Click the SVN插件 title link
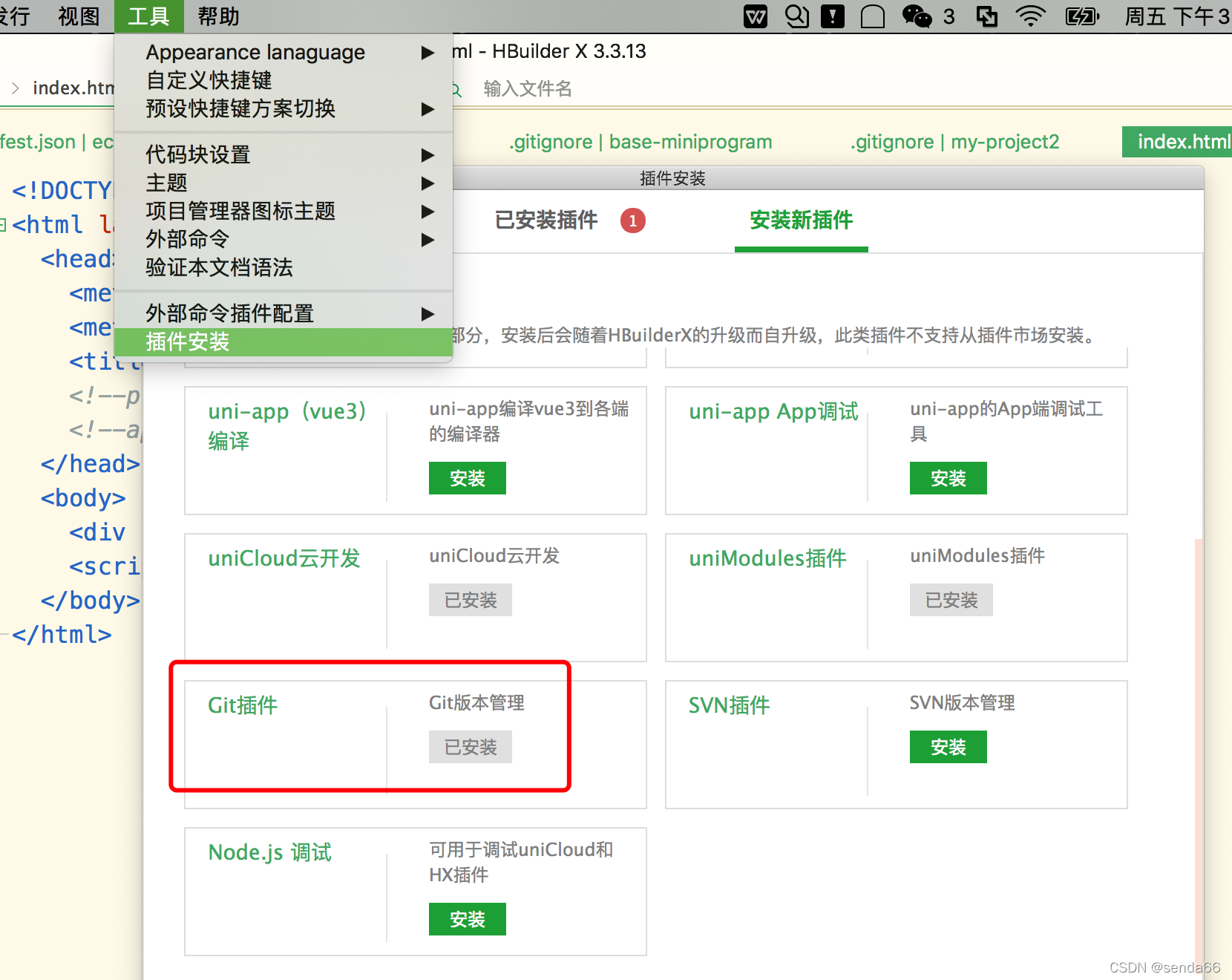This screenshot has height=980, width=1232. tap(730, 705)
